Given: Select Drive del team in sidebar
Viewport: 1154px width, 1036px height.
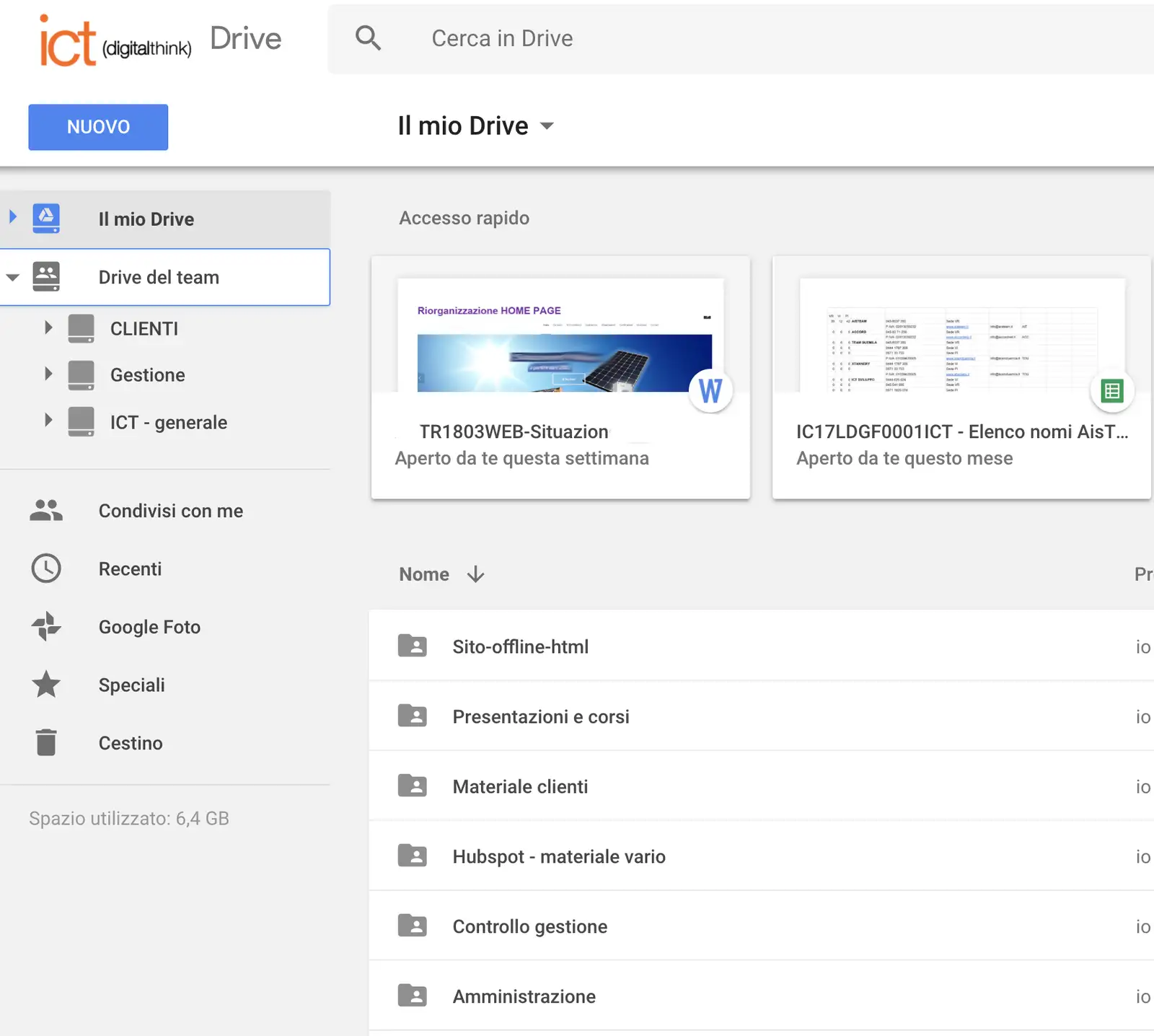Looking at the screenshot, I should coord(165,277).
